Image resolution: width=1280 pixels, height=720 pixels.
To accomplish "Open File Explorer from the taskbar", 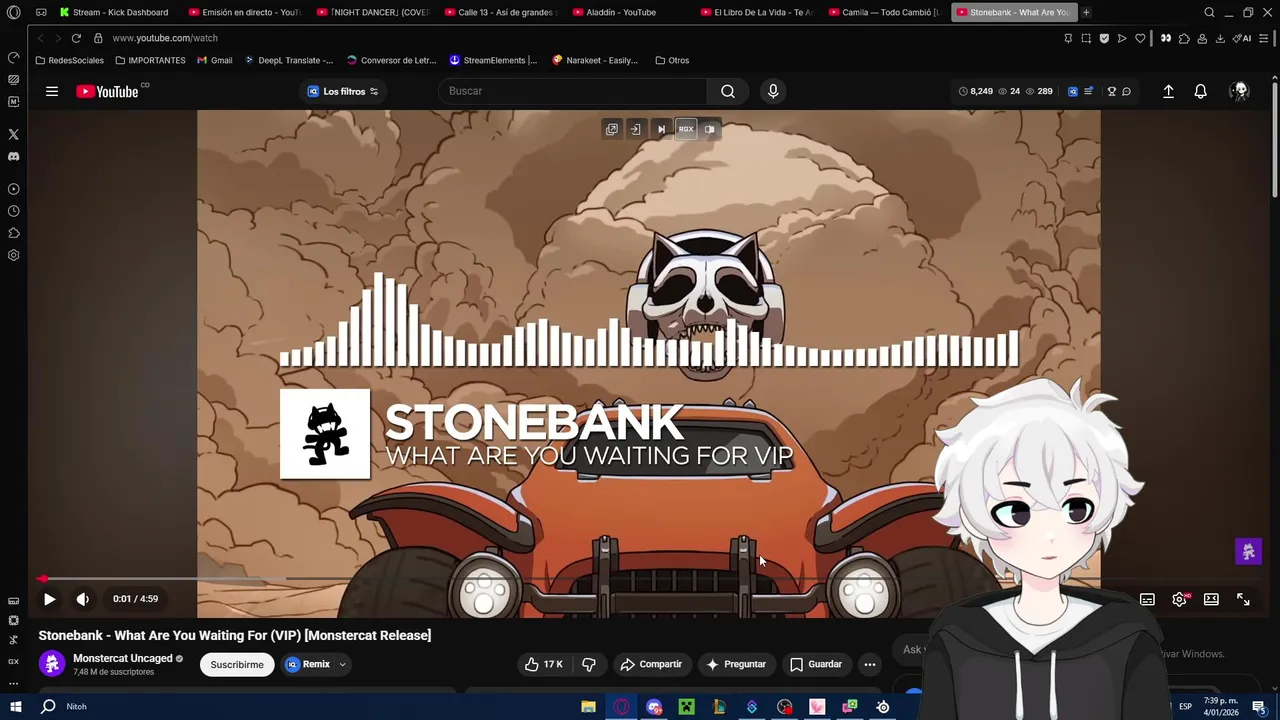I will pyautogui.click(x=588, y=707).
